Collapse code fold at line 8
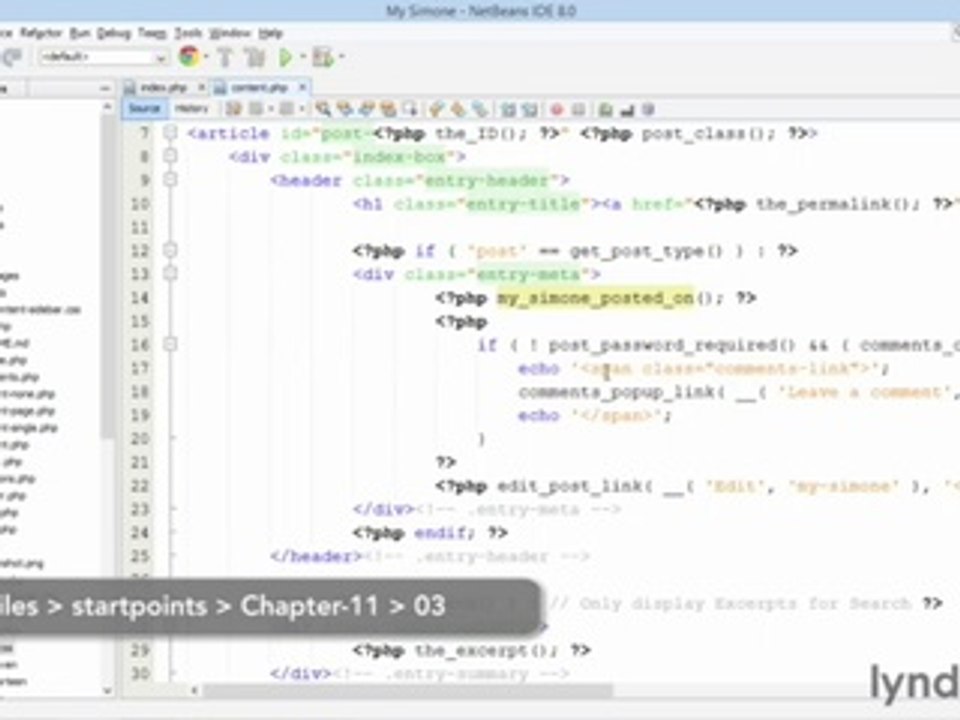960x720 pixels. tap(170, 156)
